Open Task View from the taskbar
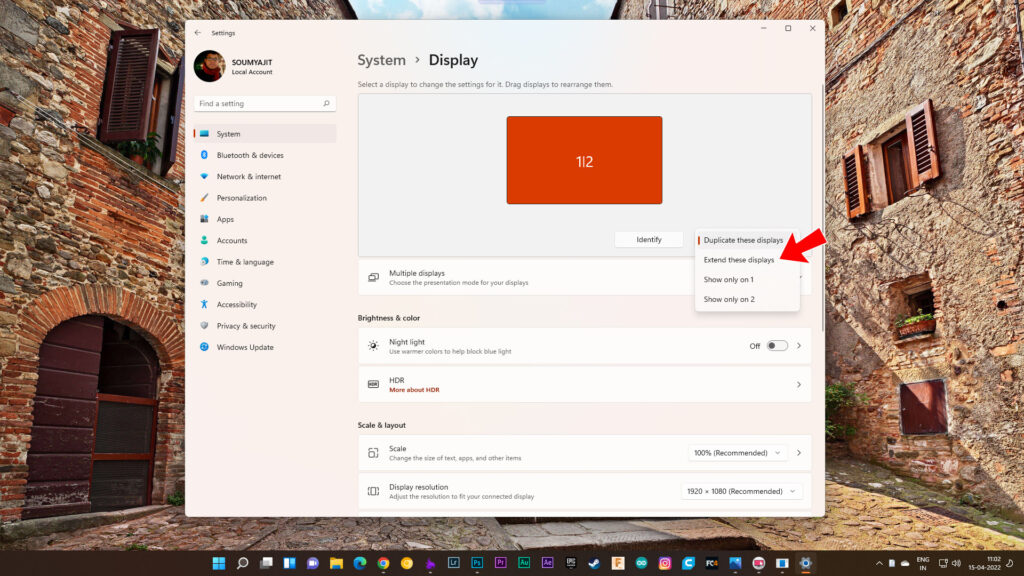 point(266,563)
